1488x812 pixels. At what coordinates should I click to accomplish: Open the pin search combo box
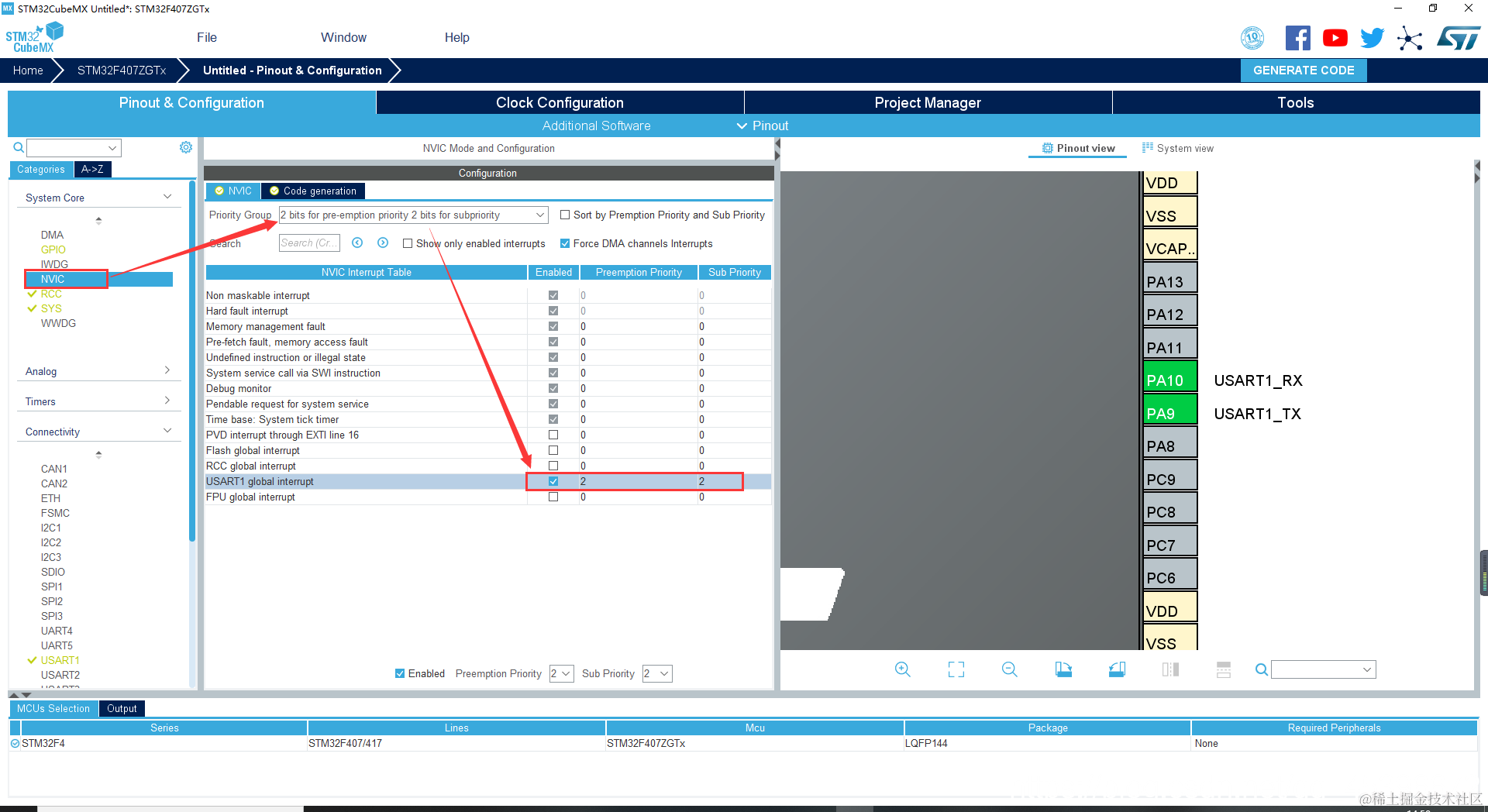[x=1324, y=669]
